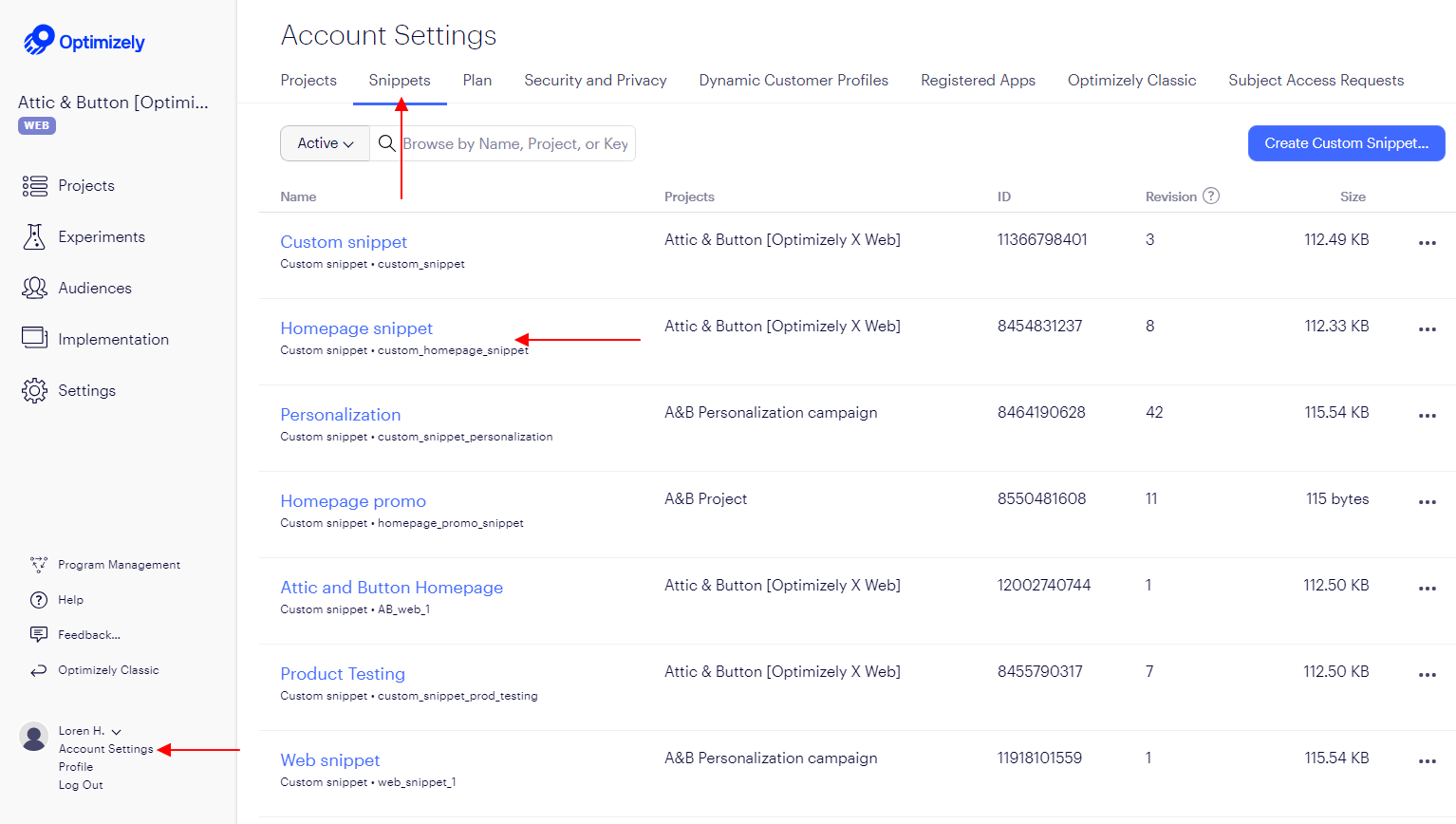Select the Snippets tab

(400, 81)
